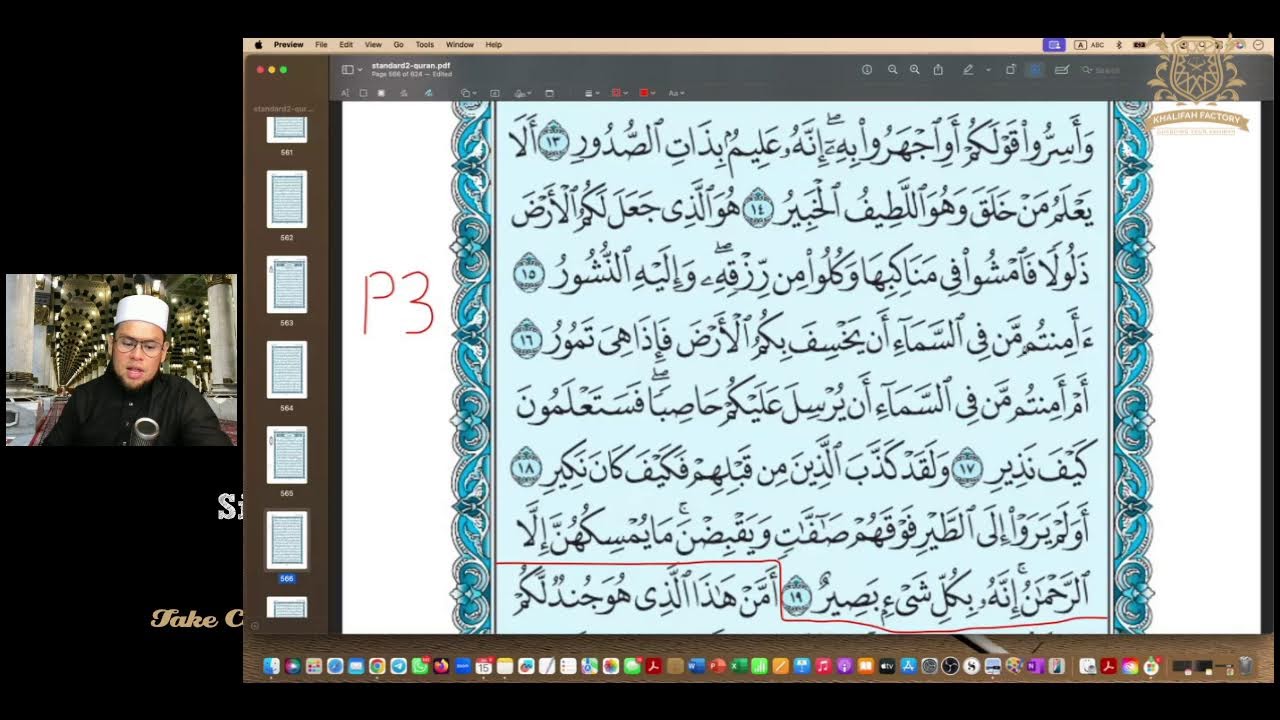Open Microsoft Excel from the Dock
Viewport: 1280px width, 720px height.
(739, 666)
